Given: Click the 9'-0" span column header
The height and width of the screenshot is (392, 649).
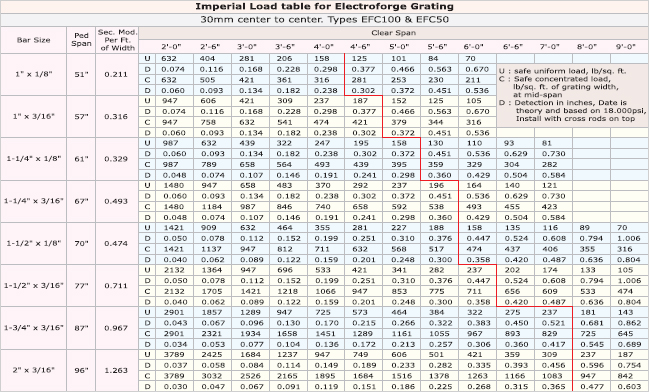Looking at the screenshot, I should click(625, 47).
